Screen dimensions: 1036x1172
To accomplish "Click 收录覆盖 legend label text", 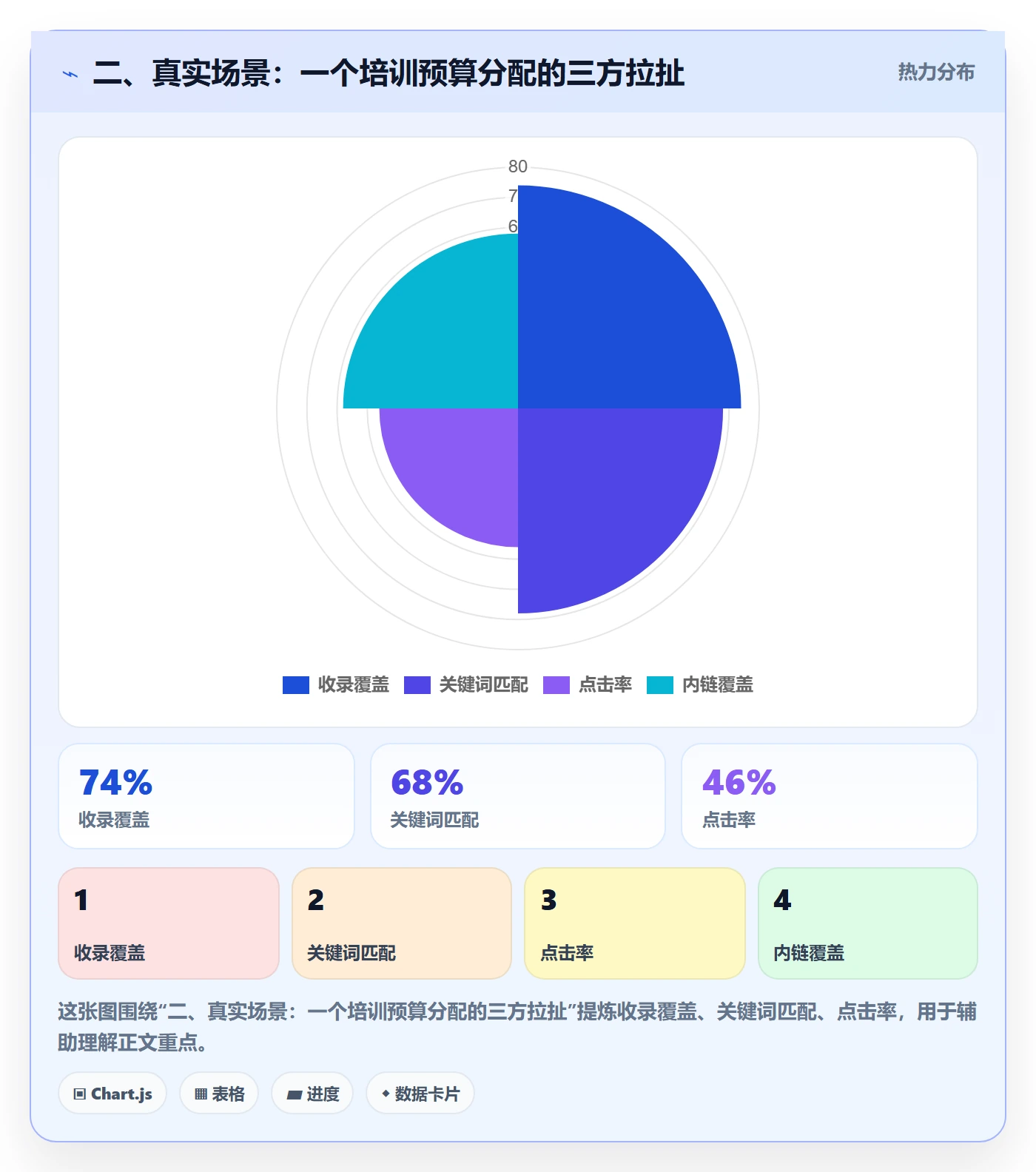I will (354, 685).
